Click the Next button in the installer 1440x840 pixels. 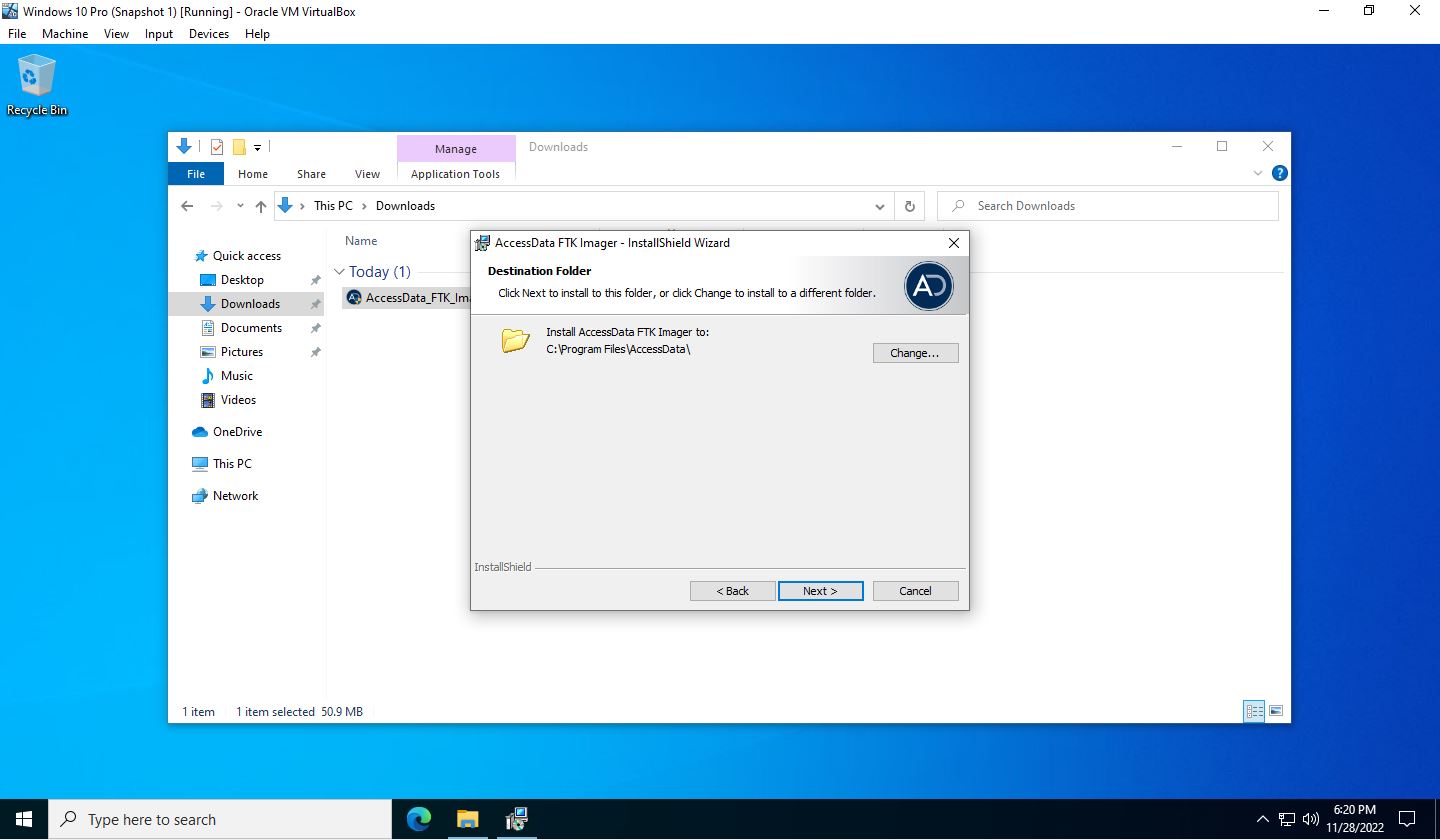pyautogui.click(x=820, y=591)
